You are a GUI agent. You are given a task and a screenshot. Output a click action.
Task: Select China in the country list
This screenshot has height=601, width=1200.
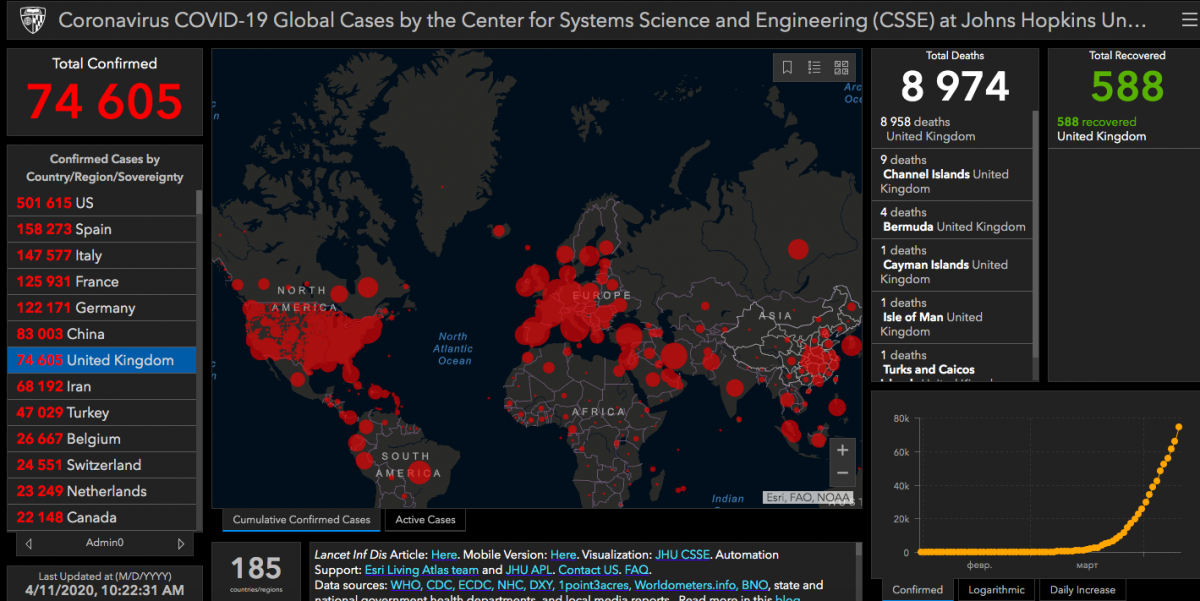pyautogui.click(x=102, y=334)
